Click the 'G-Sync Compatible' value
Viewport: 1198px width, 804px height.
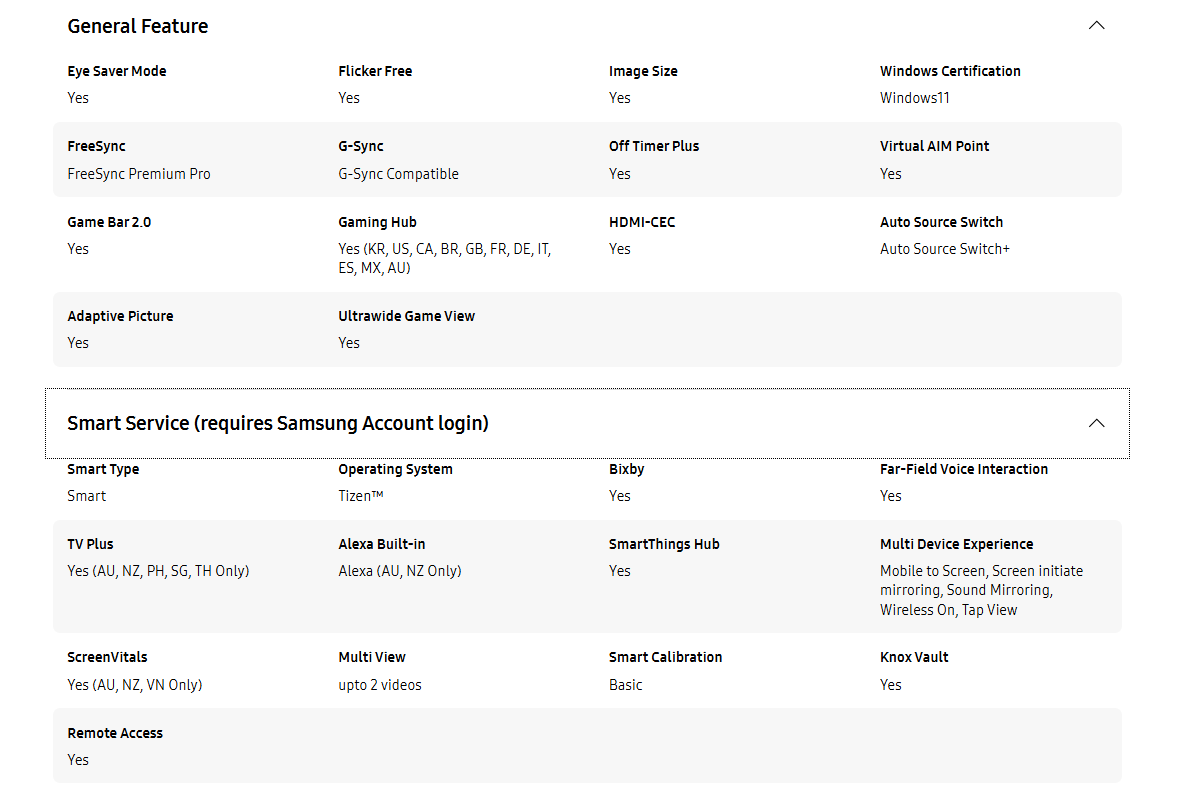click(399, 173)
